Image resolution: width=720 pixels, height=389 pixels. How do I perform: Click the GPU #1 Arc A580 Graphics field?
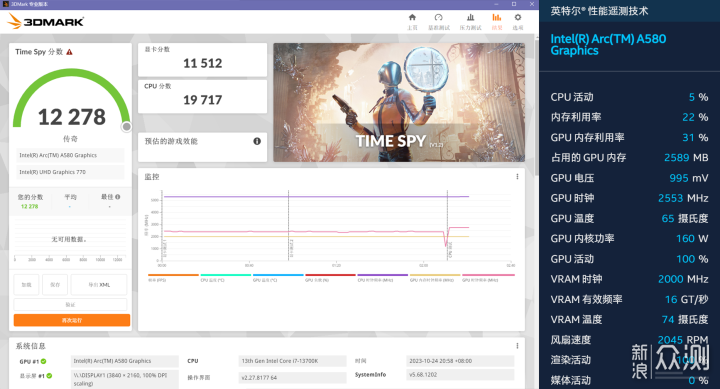coord(124,361)
